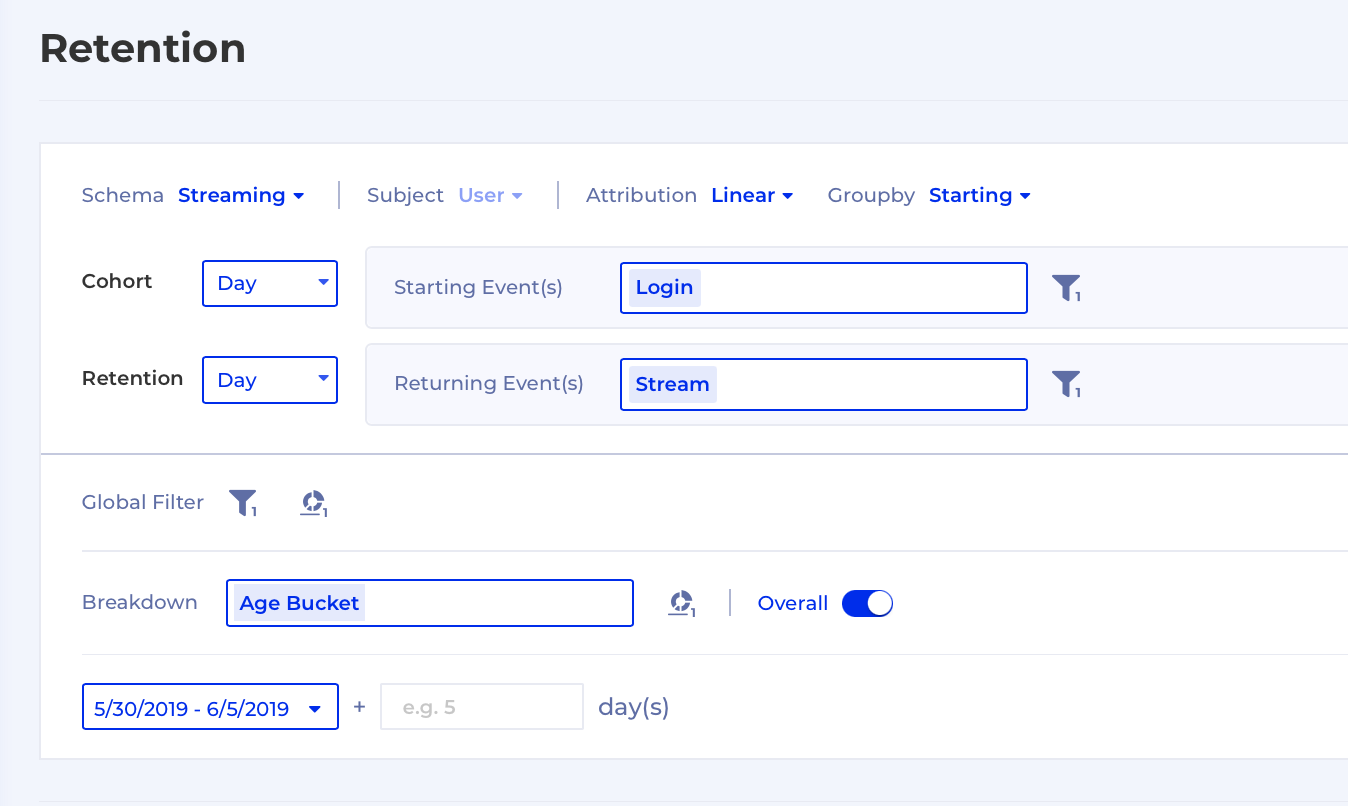Viewport: 1348px width, 806px height.
Task: Open Global Filter segment icon
Action: (x=314, y=503)
